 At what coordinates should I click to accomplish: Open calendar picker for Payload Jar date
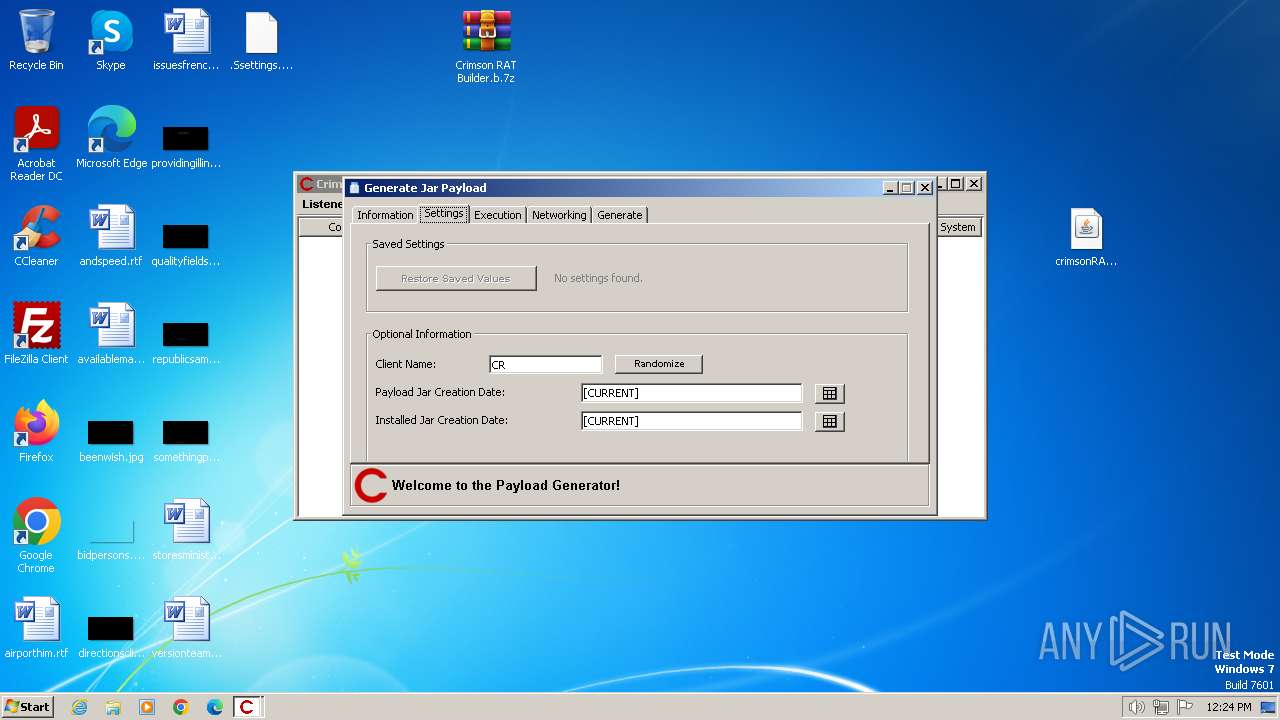(x=829, y=394)
